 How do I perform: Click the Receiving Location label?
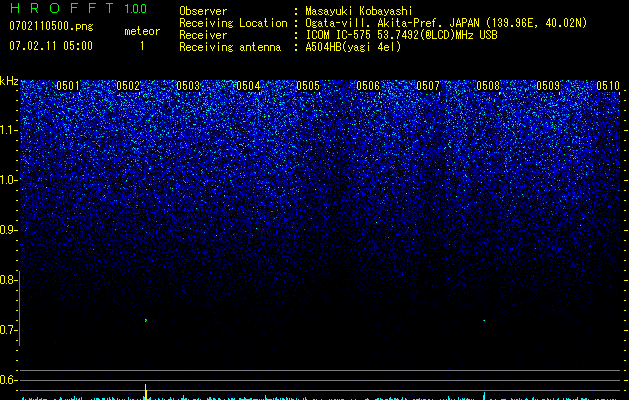233,23
